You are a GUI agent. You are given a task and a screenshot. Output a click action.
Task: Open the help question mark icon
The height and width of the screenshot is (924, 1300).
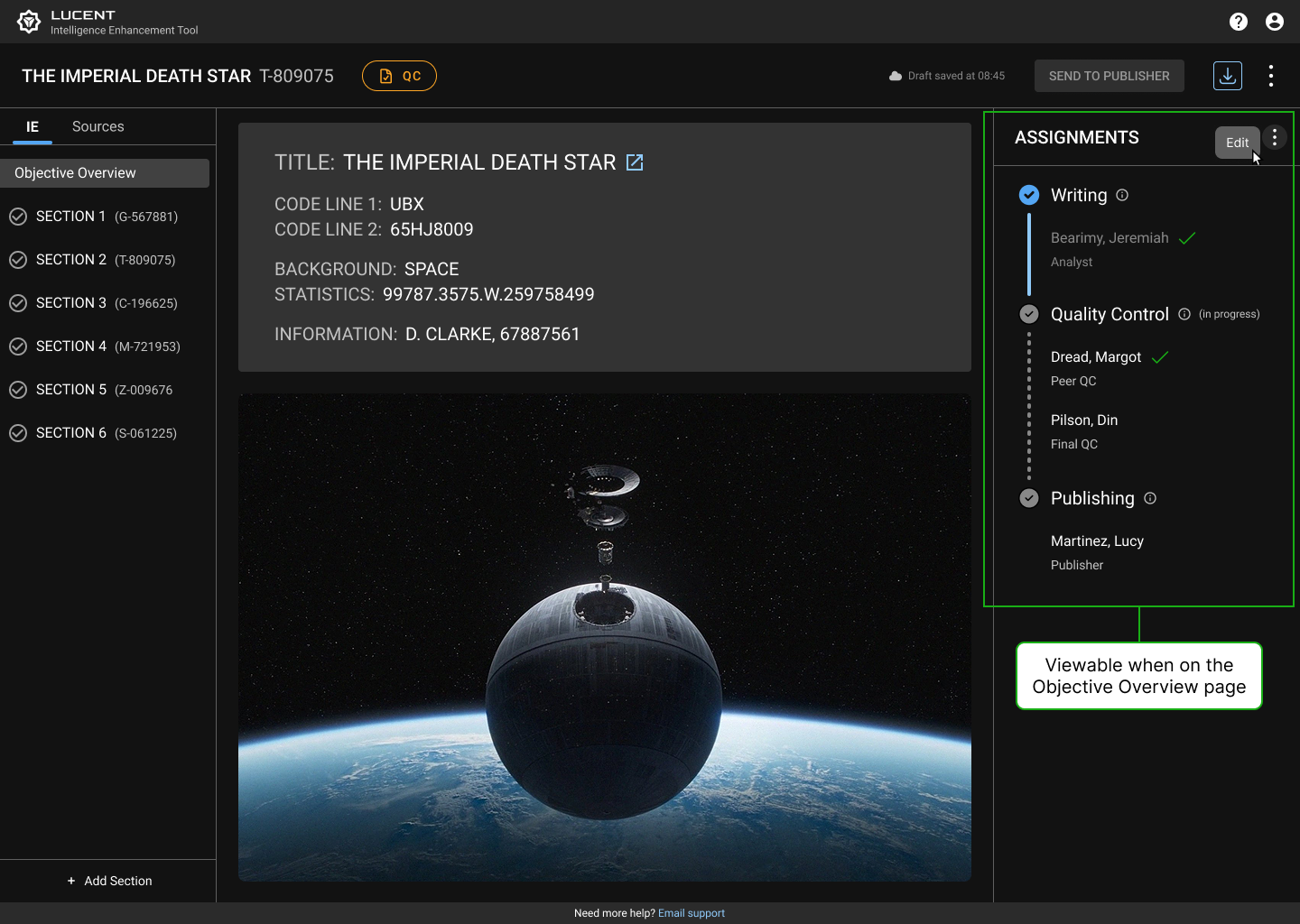click(x=1239, y=22)
